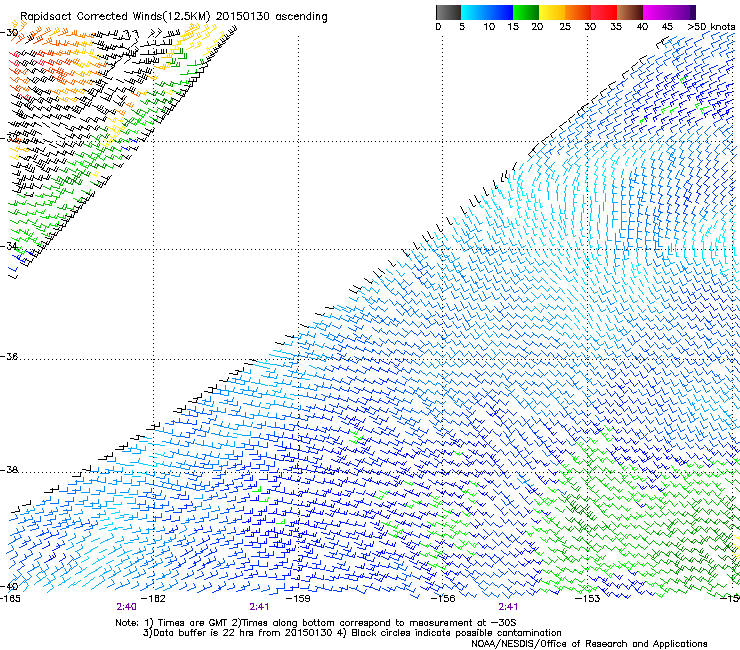Screen dimensions: 740x650
Task: Click the red 30-35 knots swatch
Action: (604, 12)
